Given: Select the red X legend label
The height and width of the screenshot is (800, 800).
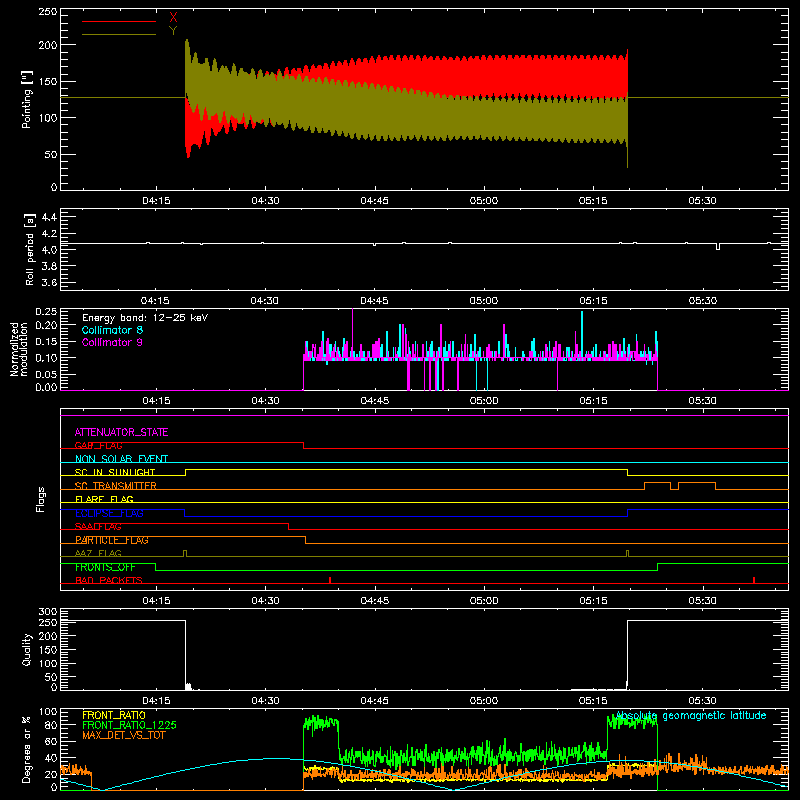Looking at the screenshot, I should (x=173, y=18).
